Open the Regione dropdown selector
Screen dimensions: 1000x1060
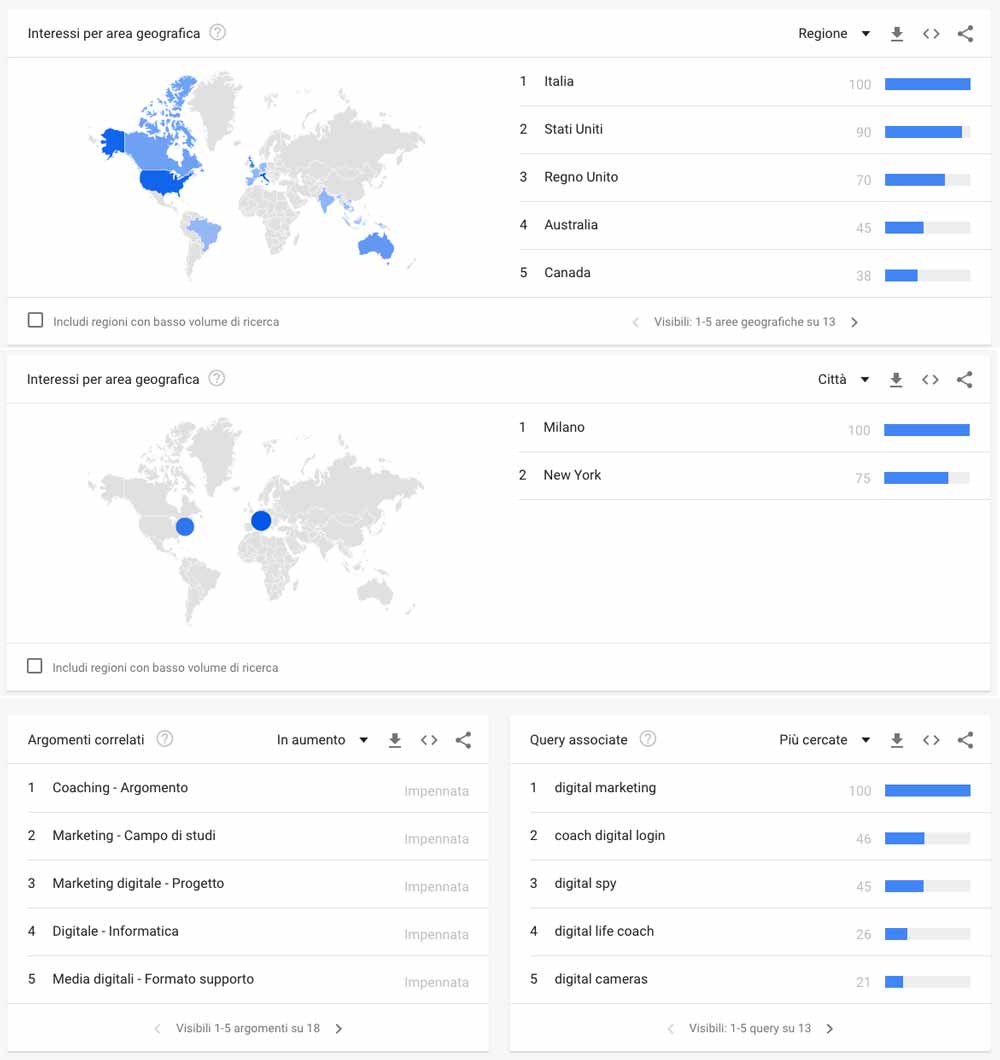834,34
